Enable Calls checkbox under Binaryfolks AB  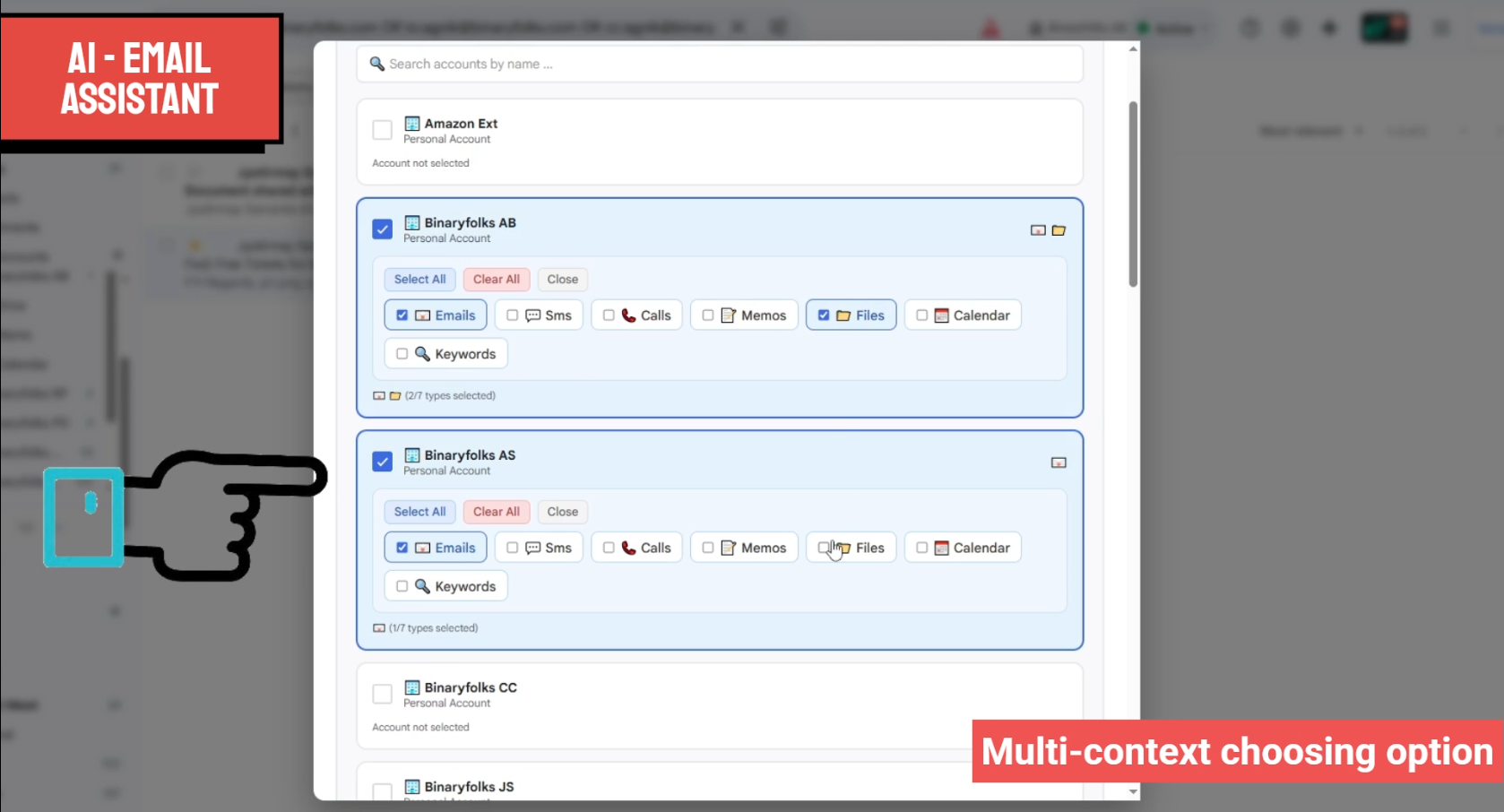609,315
